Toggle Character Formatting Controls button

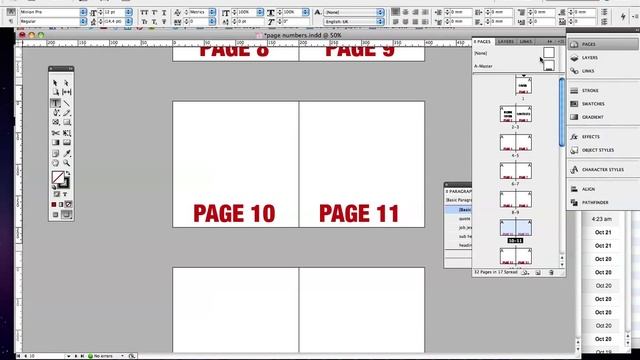click(x=11, y=12)
